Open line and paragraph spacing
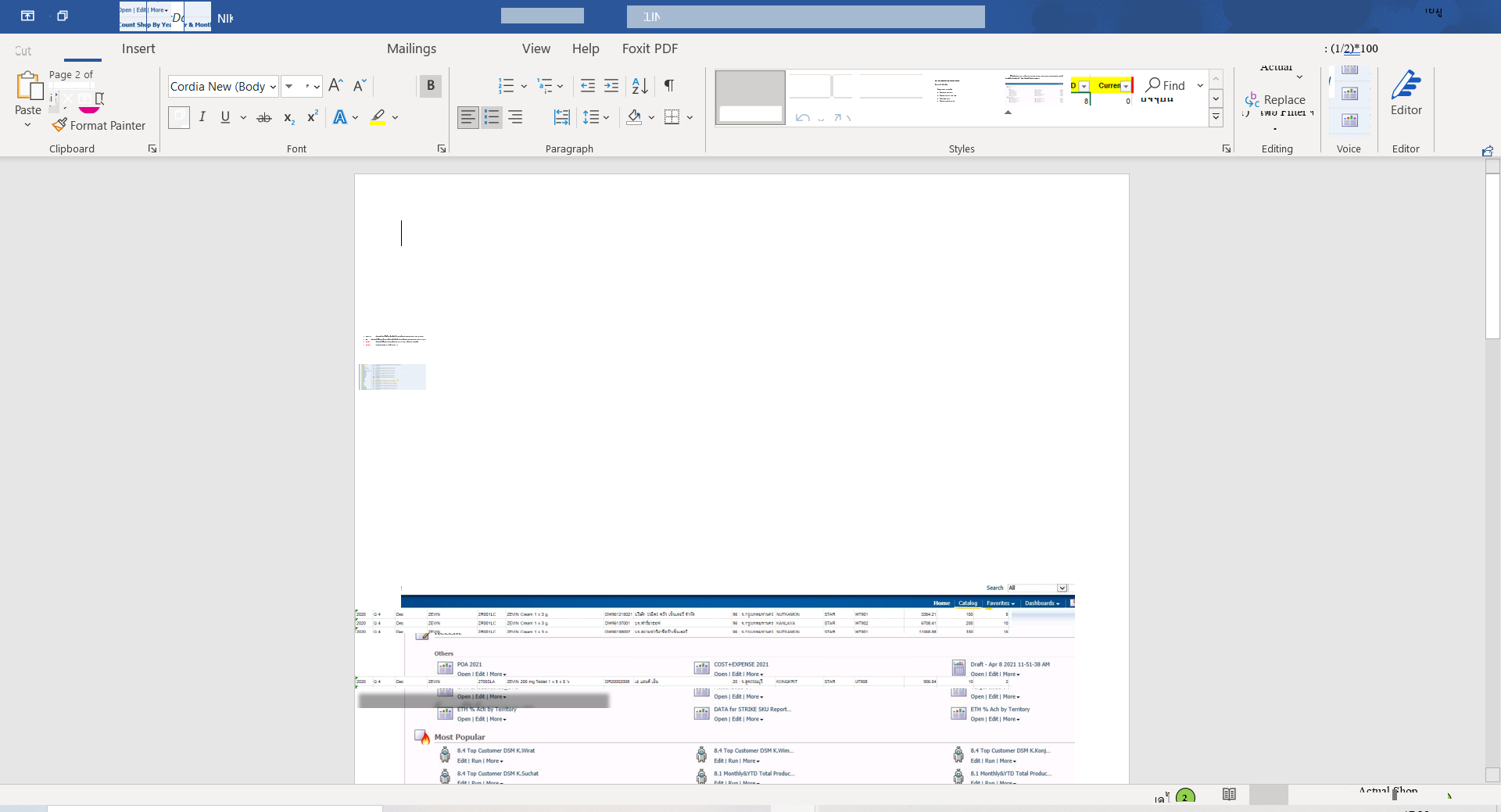 [591, 117]
